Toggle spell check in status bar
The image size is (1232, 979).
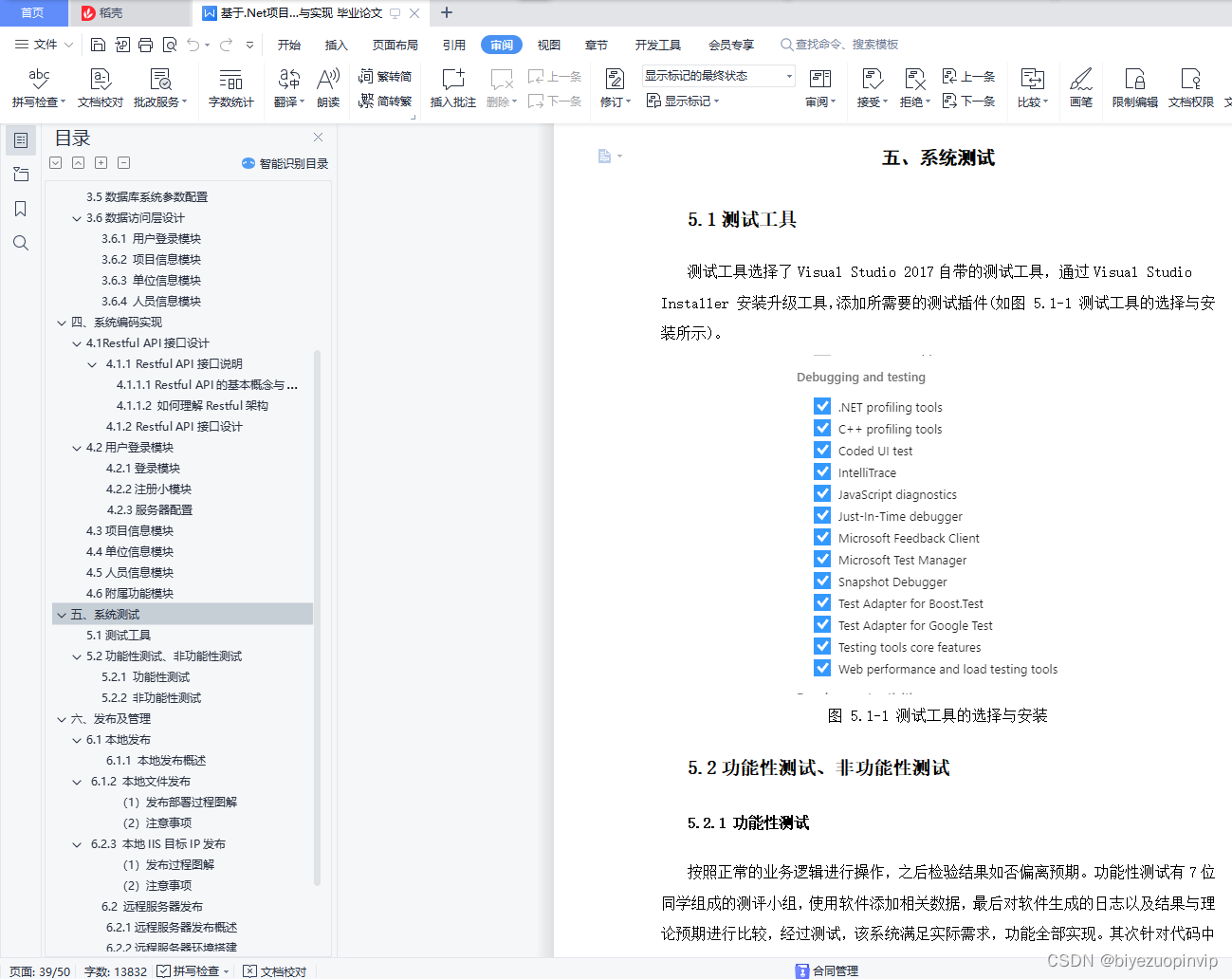pos(193,970)
